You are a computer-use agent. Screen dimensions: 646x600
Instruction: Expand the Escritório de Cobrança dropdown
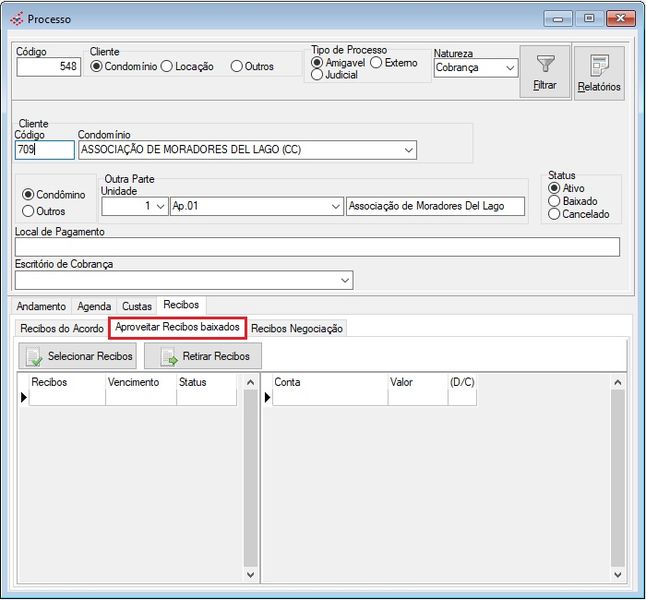coord(345,280)
